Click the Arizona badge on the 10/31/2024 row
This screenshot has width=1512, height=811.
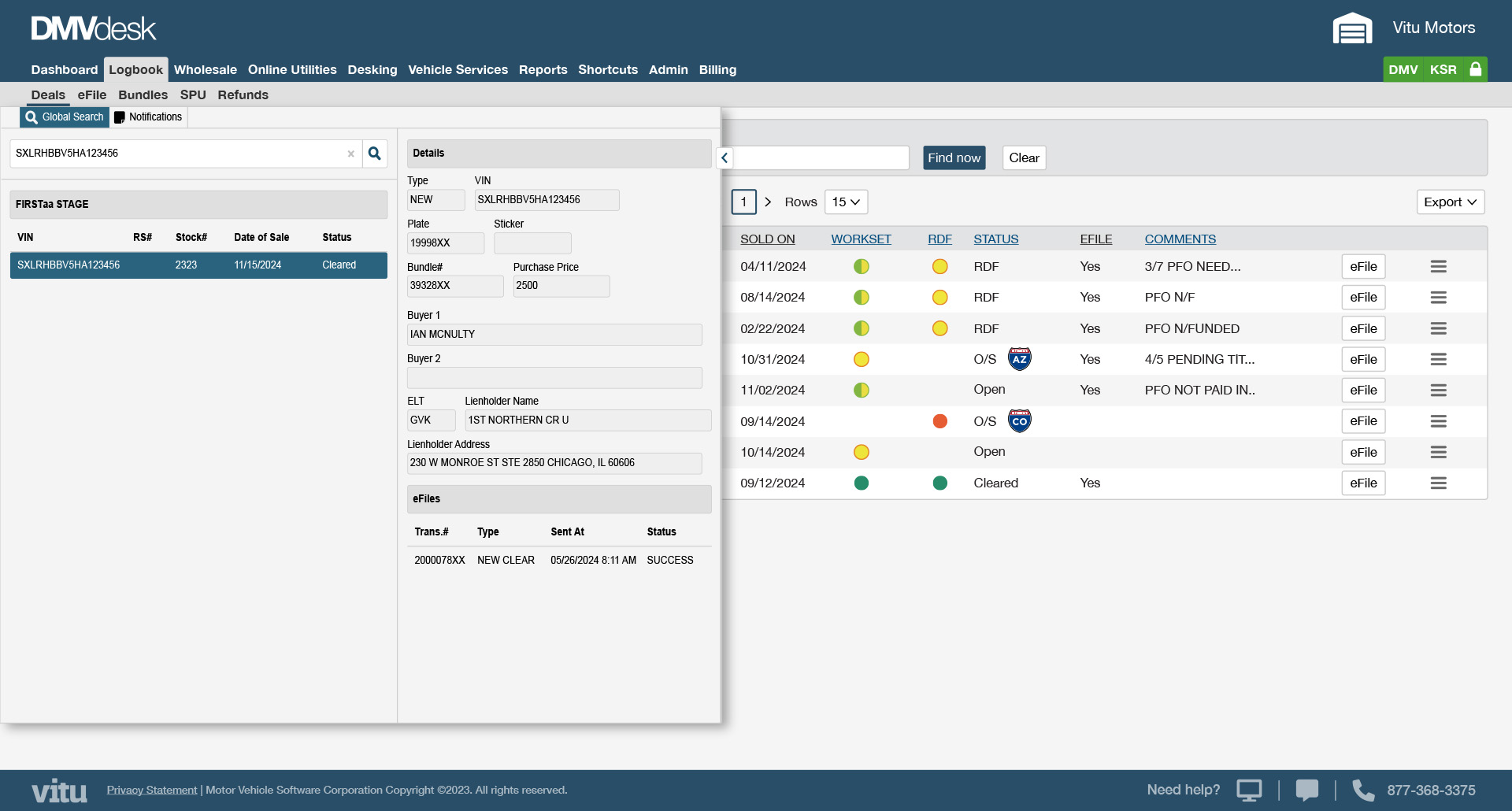tap(1020, 358)
